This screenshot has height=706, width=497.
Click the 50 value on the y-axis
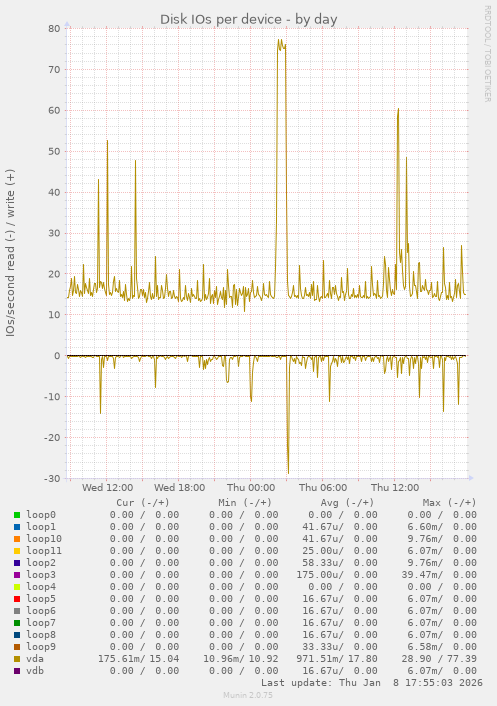point(54,151)
